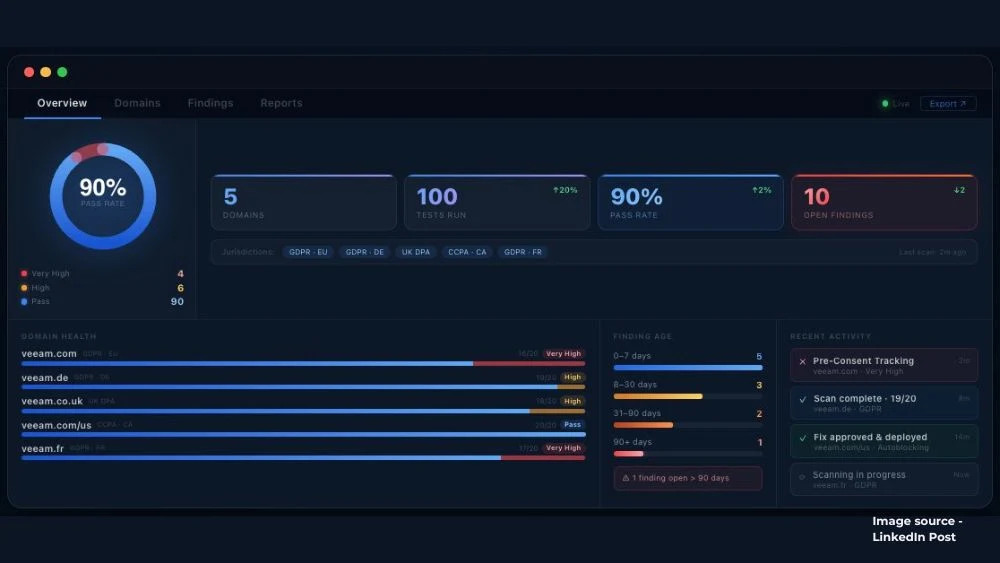Click the 0–7 days finding age bar
Screen dimensions: 1000x563
point(688,367)
